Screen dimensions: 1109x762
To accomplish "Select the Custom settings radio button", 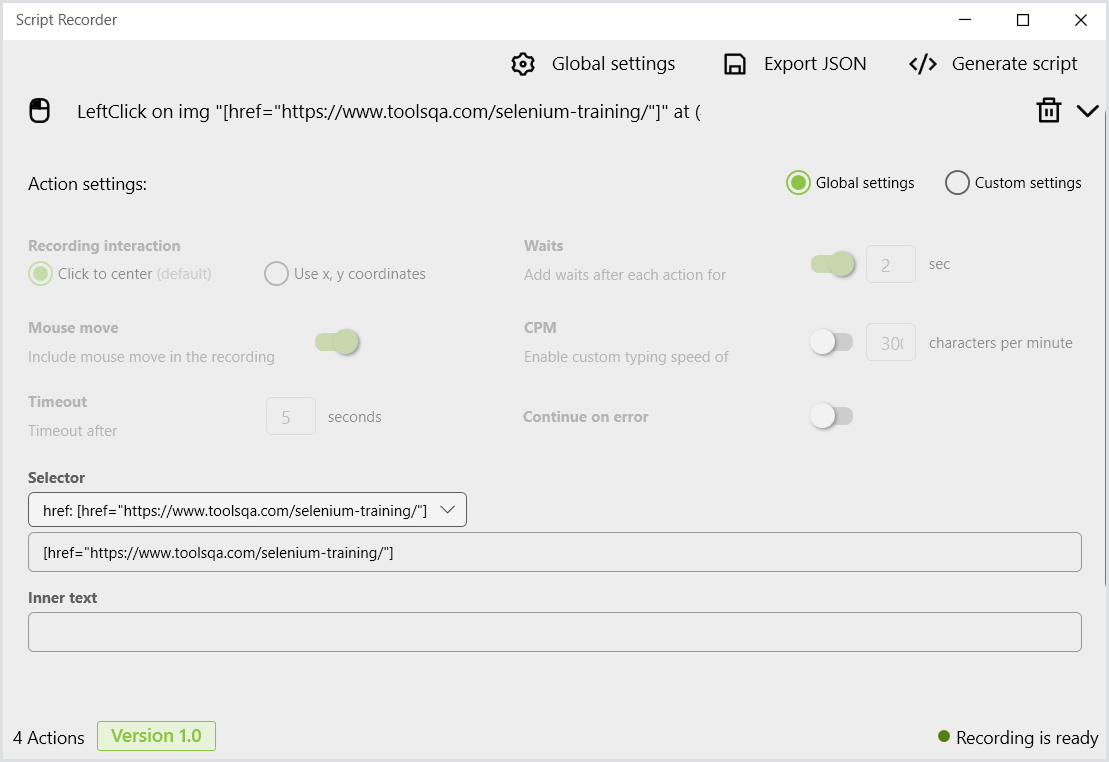I will click(957, 183).
